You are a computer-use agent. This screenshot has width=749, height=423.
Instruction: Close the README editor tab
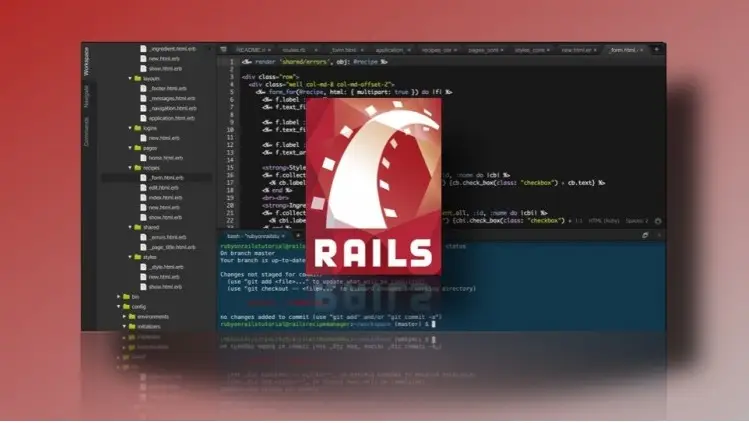point(269,50)
